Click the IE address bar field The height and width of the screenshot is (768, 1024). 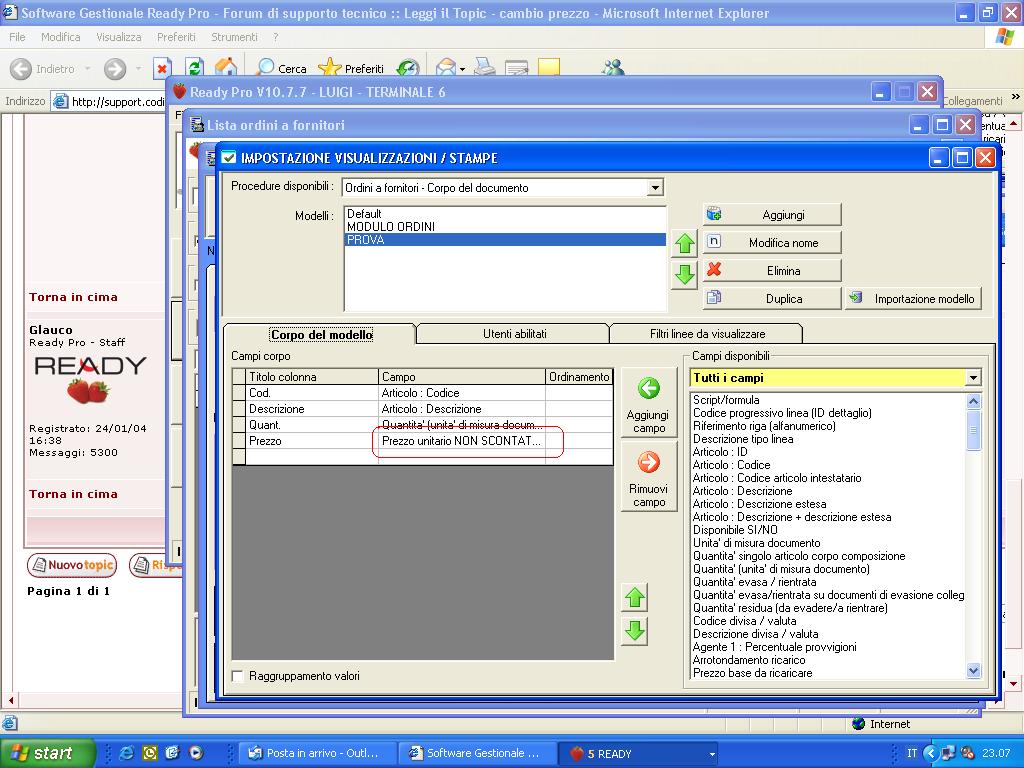pos(108,101)
